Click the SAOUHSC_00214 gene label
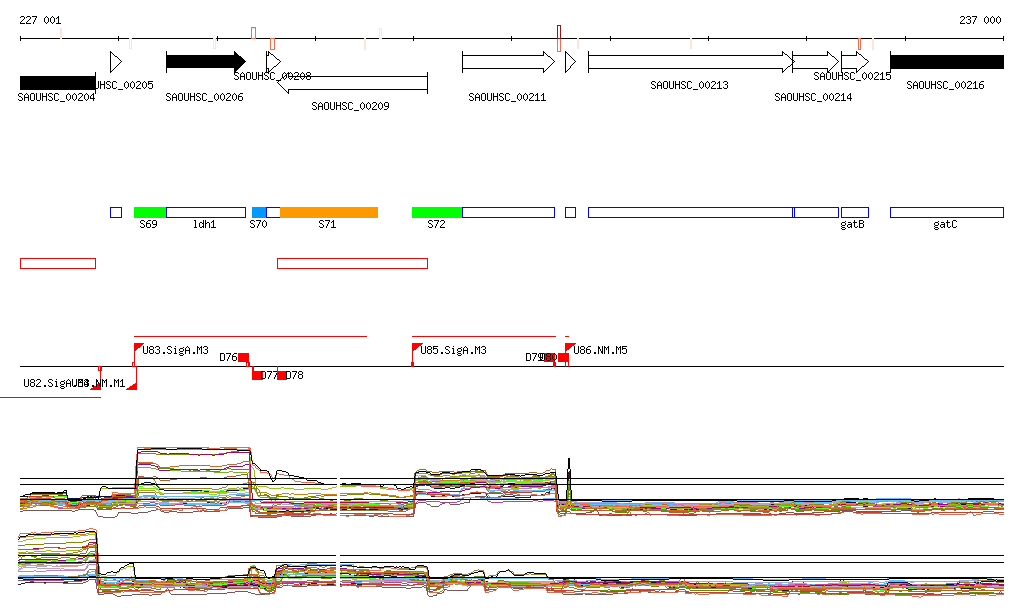The height and width of the screenshot is (611, 1024). [813, 97]
